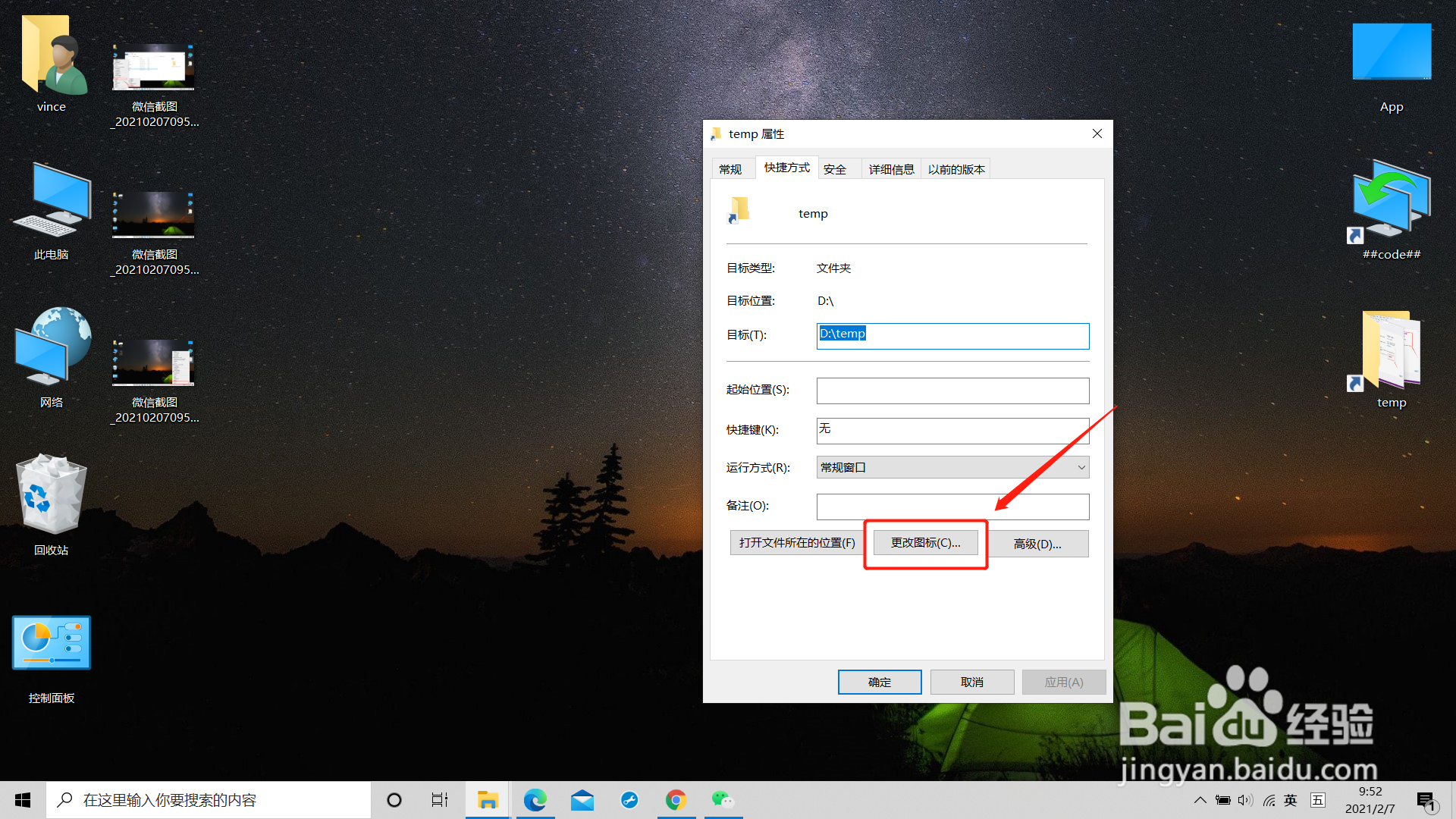
Task: Expand the 运行方式 dropdown
Action: tap(952, 467)
